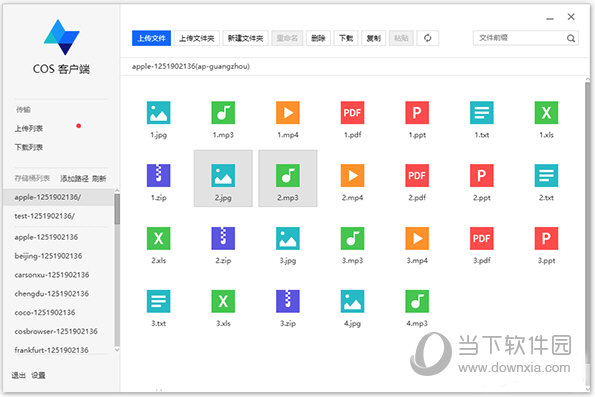Select the 2.pdf file icon
This screenshot has width=595, height=397.
click(x=417, y=175)
